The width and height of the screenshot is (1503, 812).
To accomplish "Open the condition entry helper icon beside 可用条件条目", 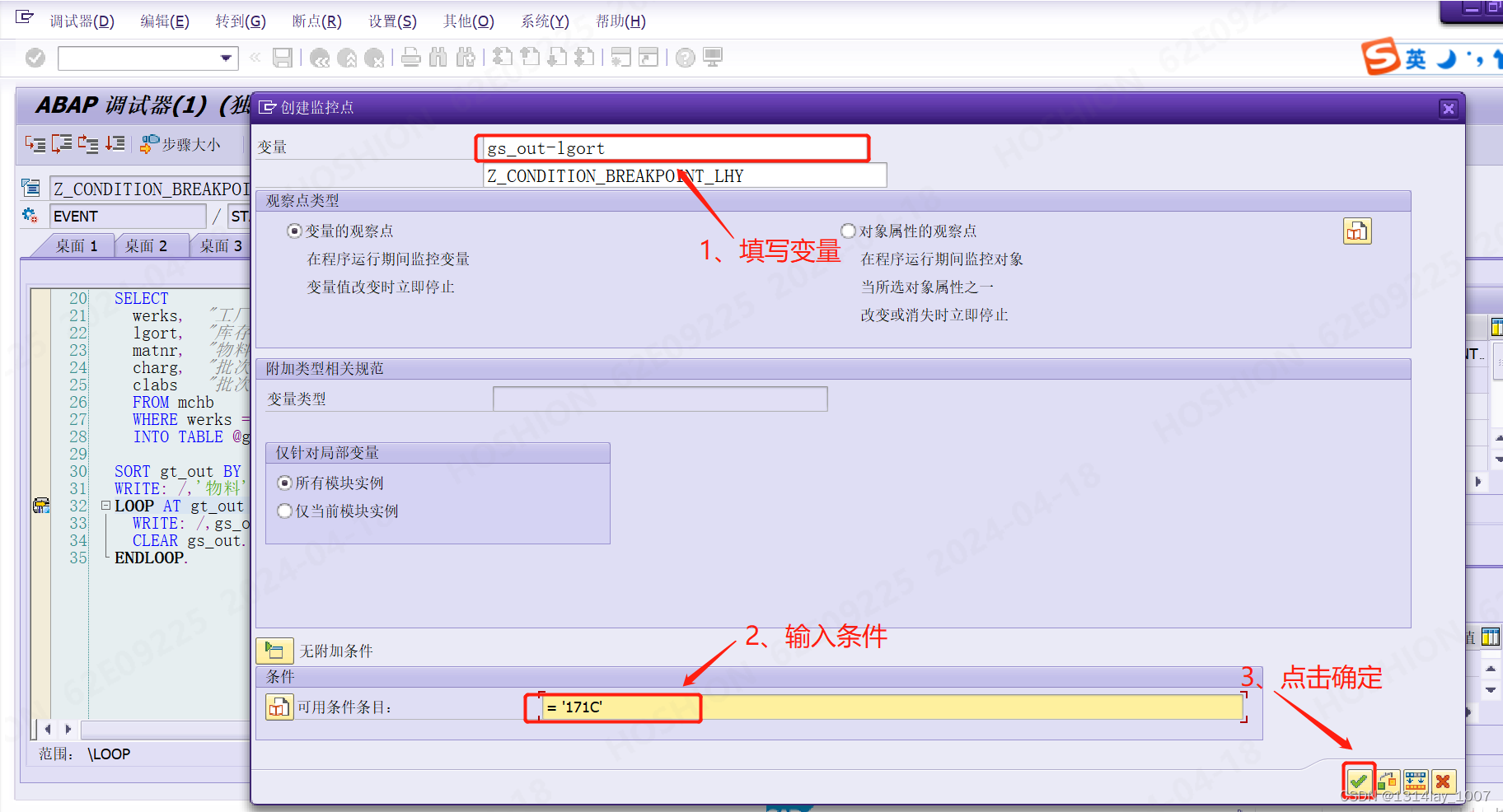I will (279, 707).
